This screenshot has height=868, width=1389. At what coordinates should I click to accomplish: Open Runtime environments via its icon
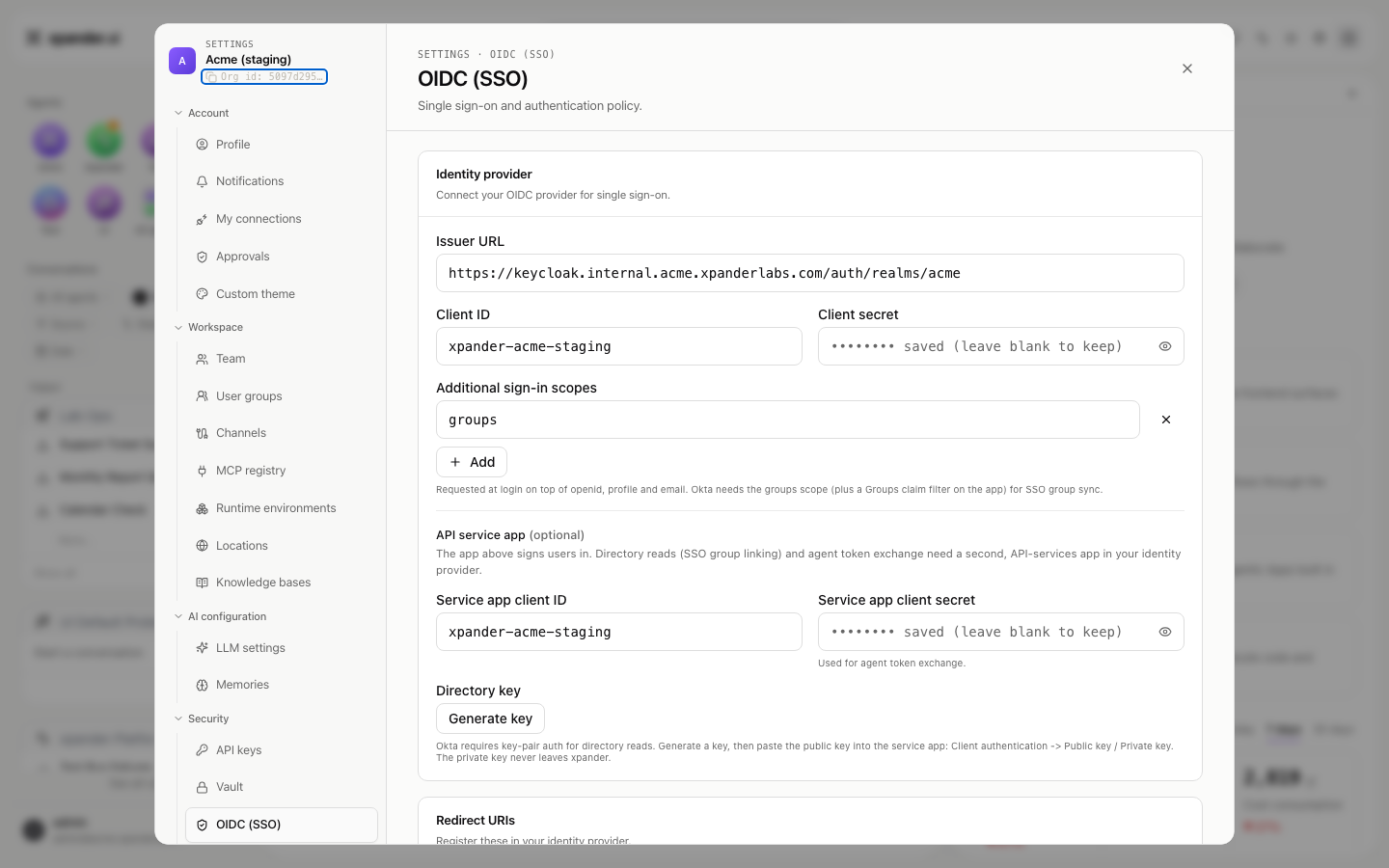coord(203,508)
